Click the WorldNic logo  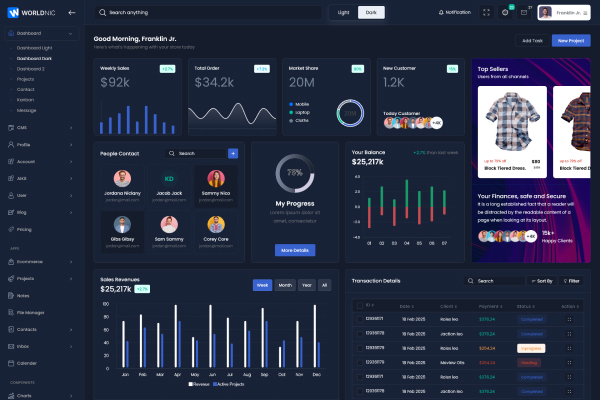pyautogui.click(x=30, y=12)
